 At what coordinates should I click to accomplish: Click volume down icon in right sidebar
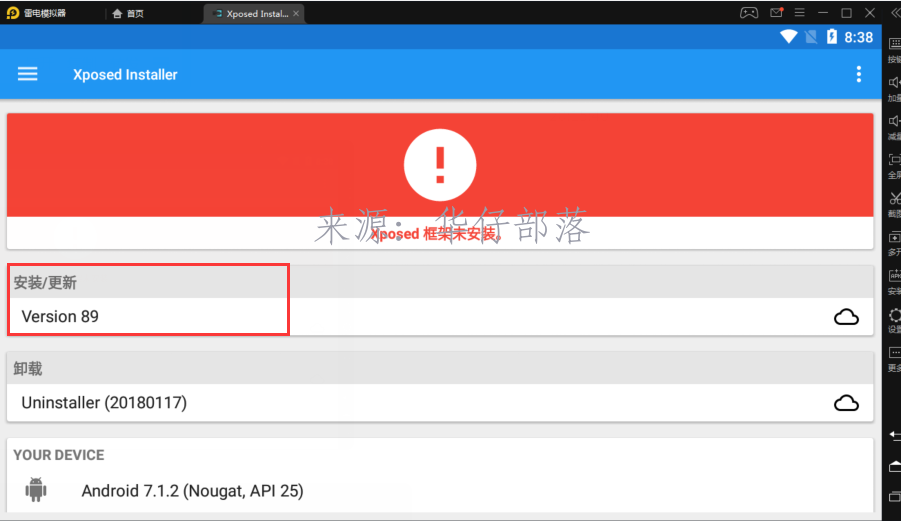[894, 120]
